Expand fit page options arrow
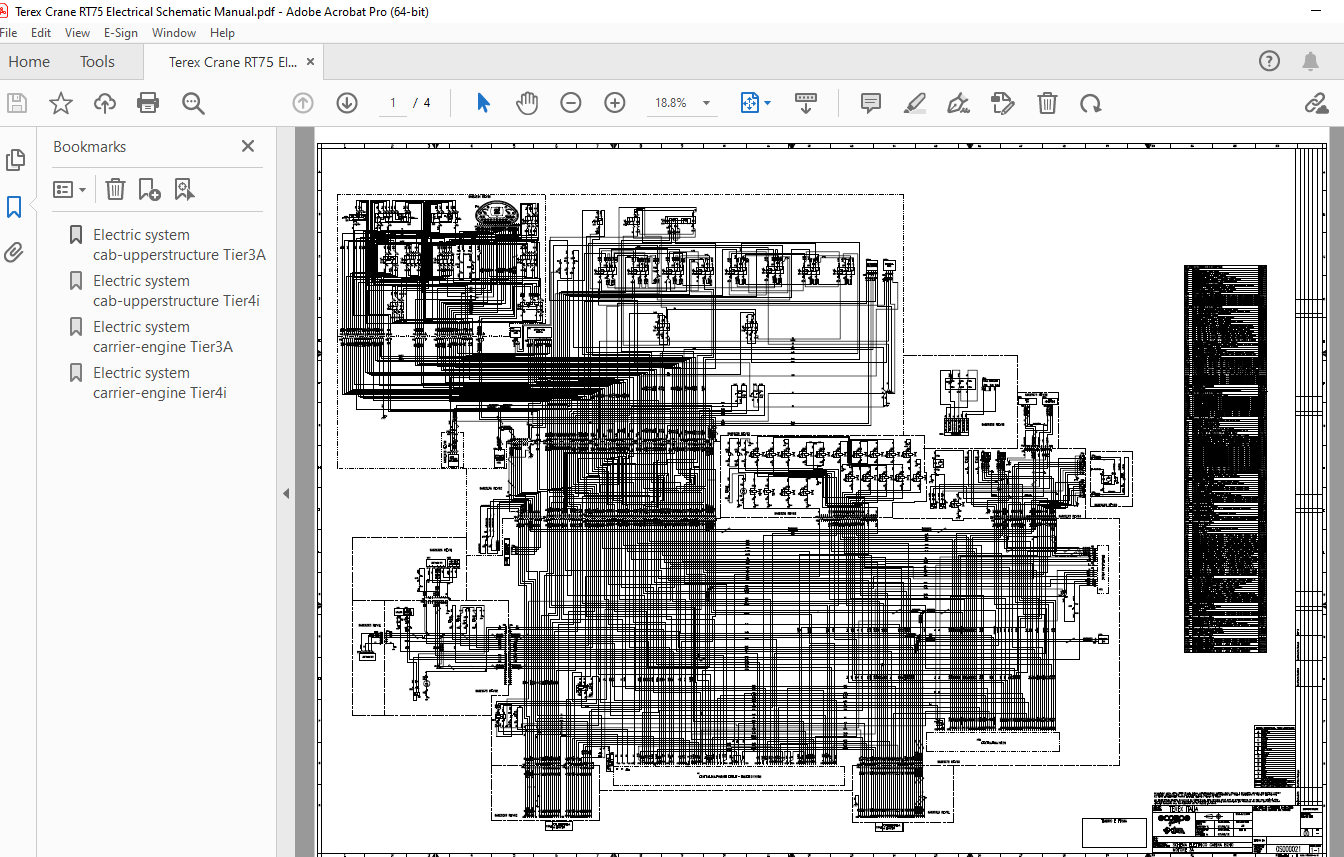The image size is (1344, 857). tap(768, 103)
